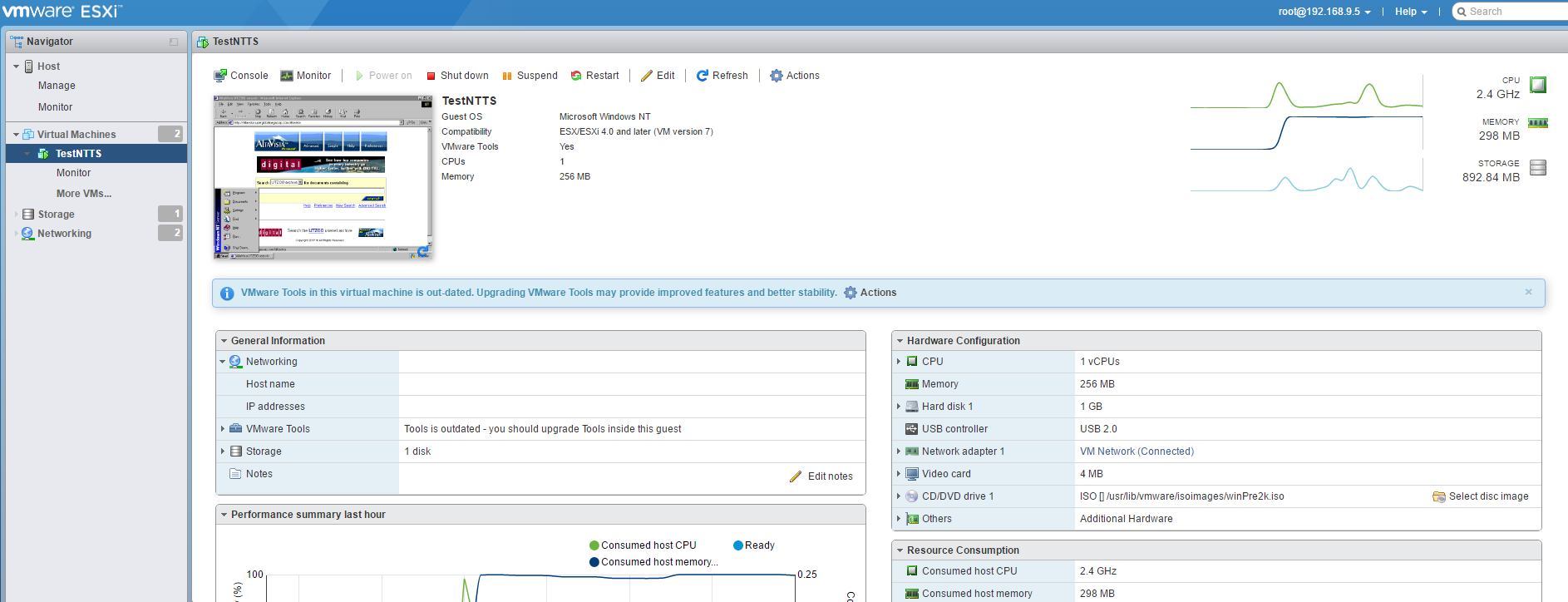Open Monitor from the VM toolbar

click(x=306, y=76)
